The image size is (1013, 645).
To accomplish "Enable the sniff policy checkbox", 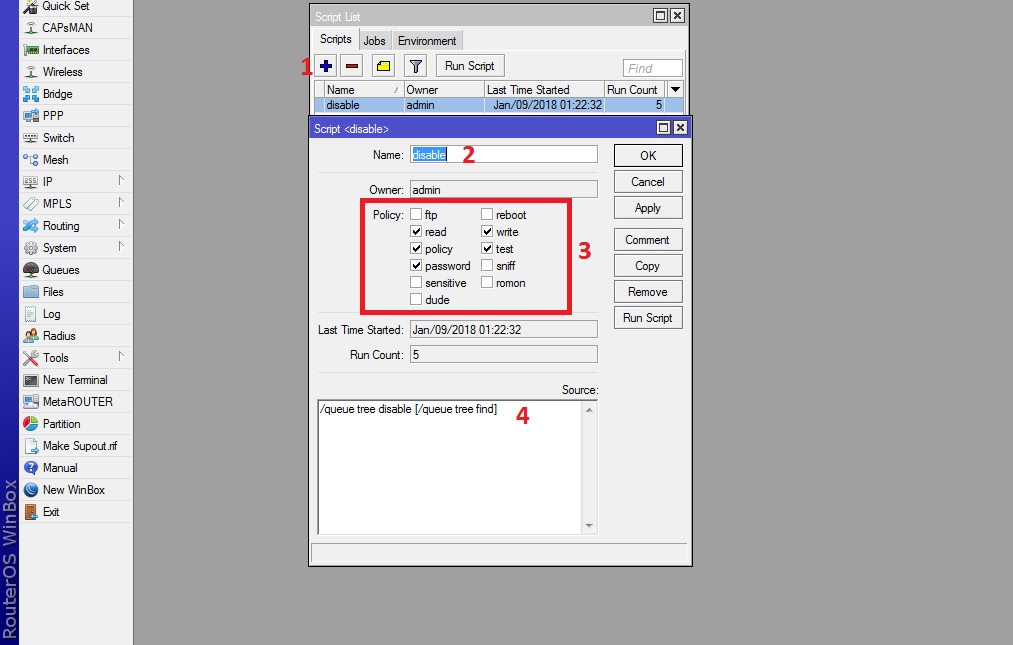I will pyautogui.click(x=487, y=266).
